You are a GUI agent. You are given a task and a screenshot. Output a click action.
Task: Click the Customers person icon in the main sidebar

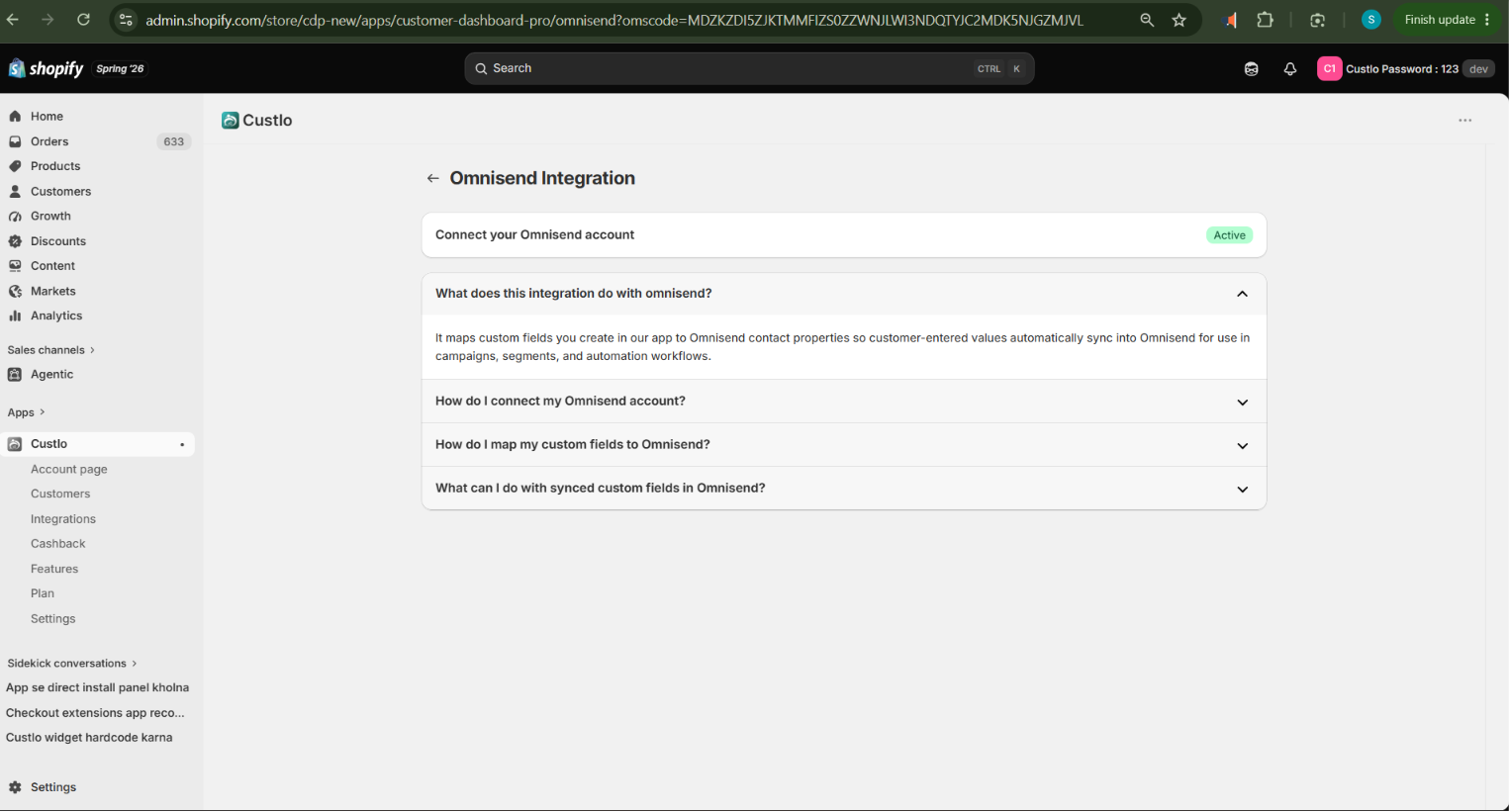pyautogui.click(x=15, y=192)
